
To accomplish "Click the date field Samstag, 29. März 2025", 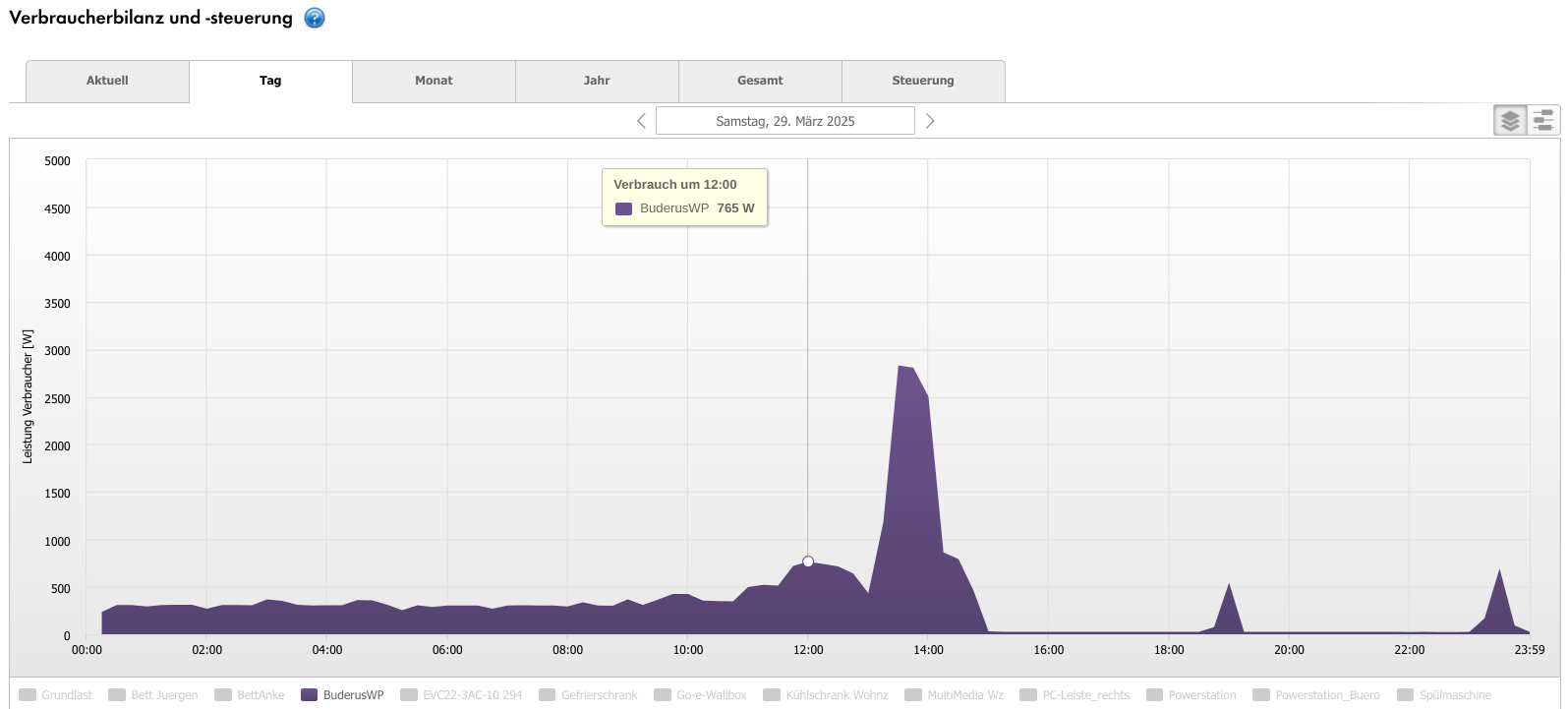I will 785,121.
